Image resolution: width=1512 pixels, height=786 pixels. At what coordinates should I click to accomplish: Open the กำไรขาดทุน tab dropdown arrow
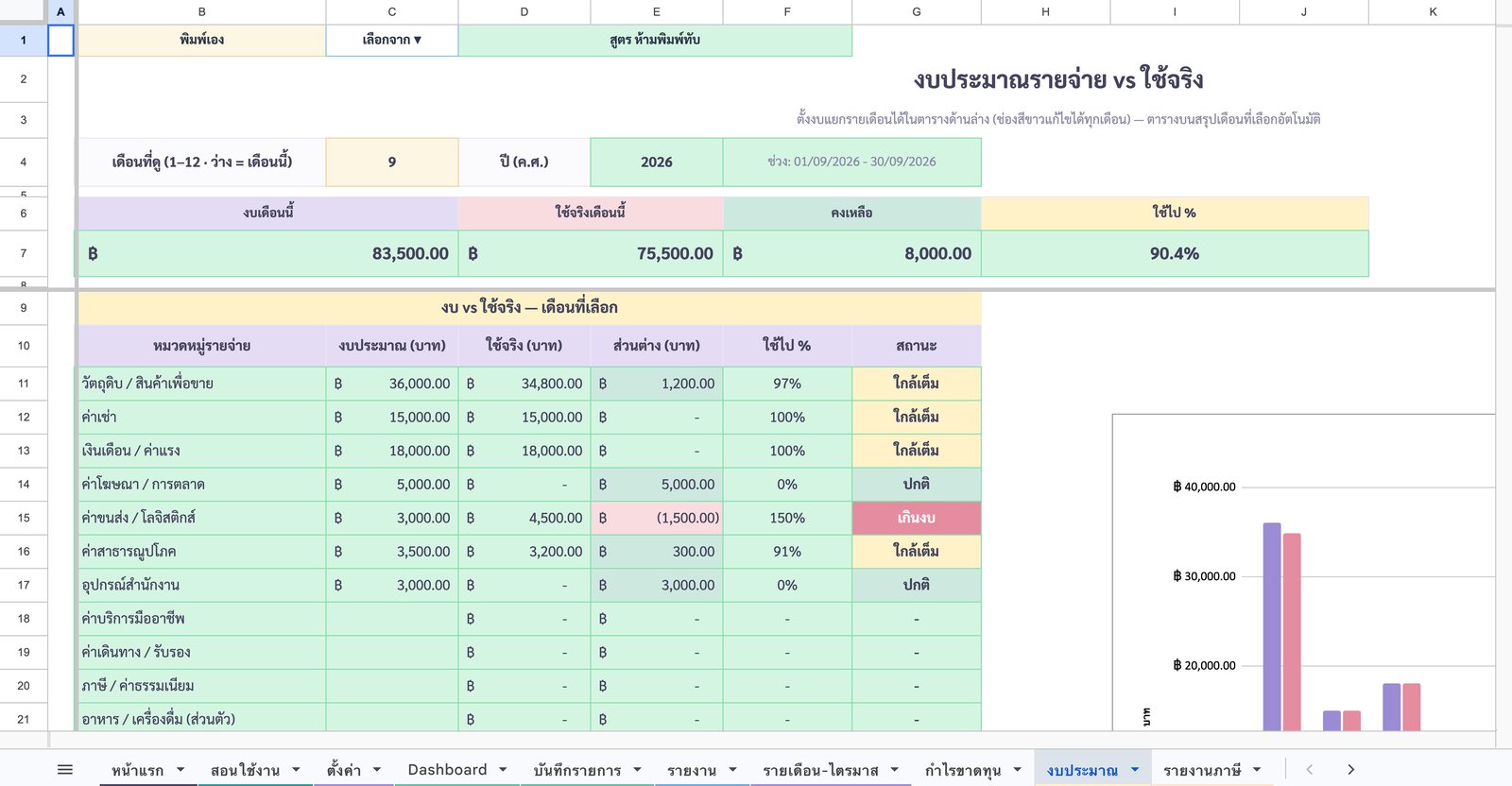click(1018, 770)
